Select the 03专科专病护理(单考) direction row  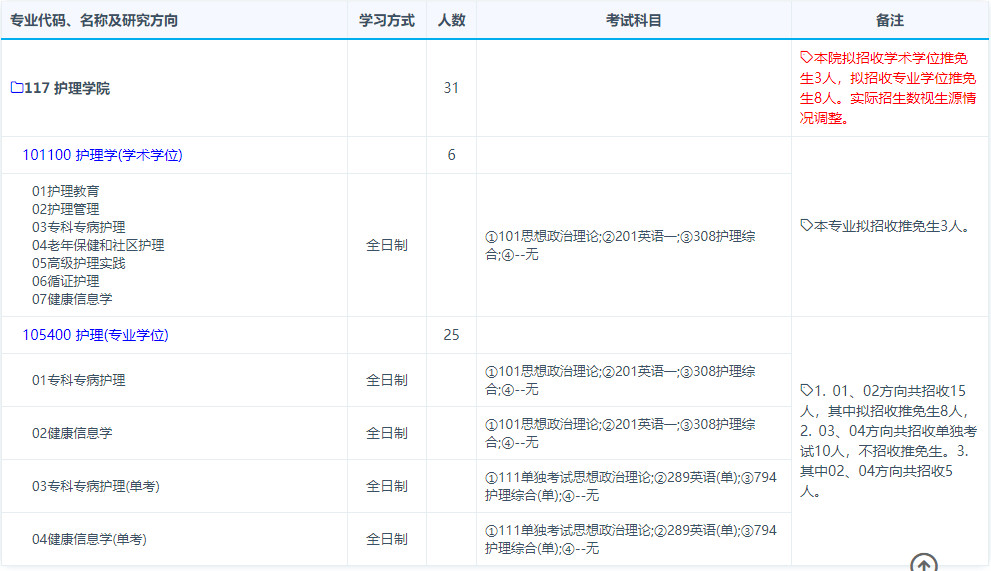96,486
